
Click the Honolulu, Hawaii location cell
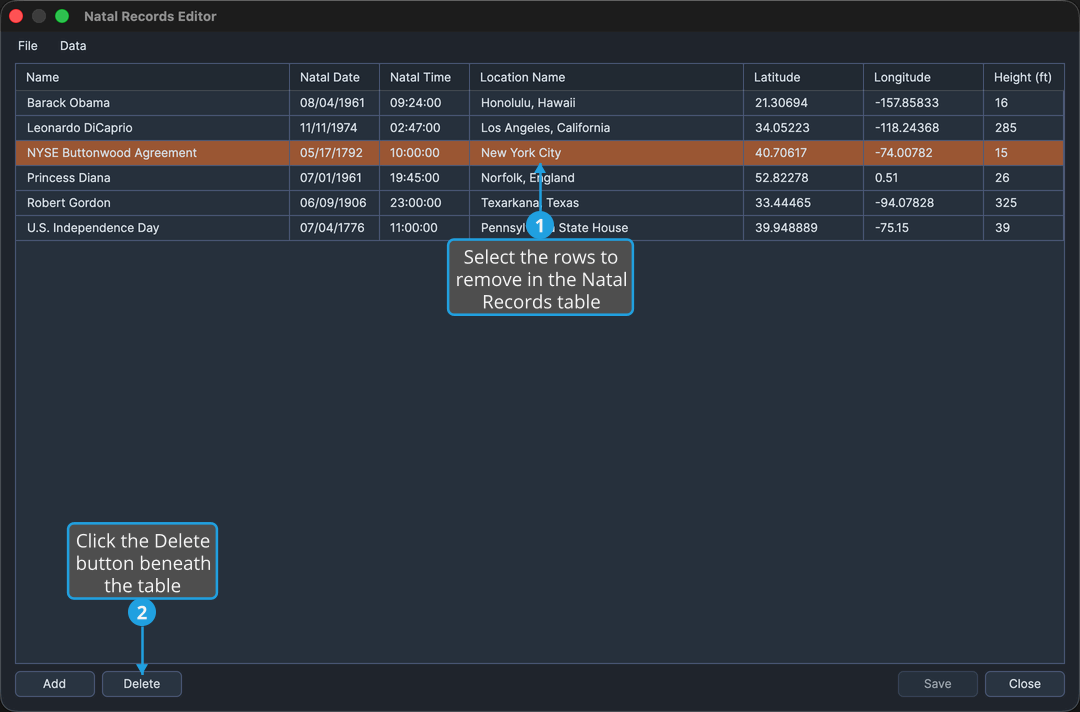(x=606, y=103)
